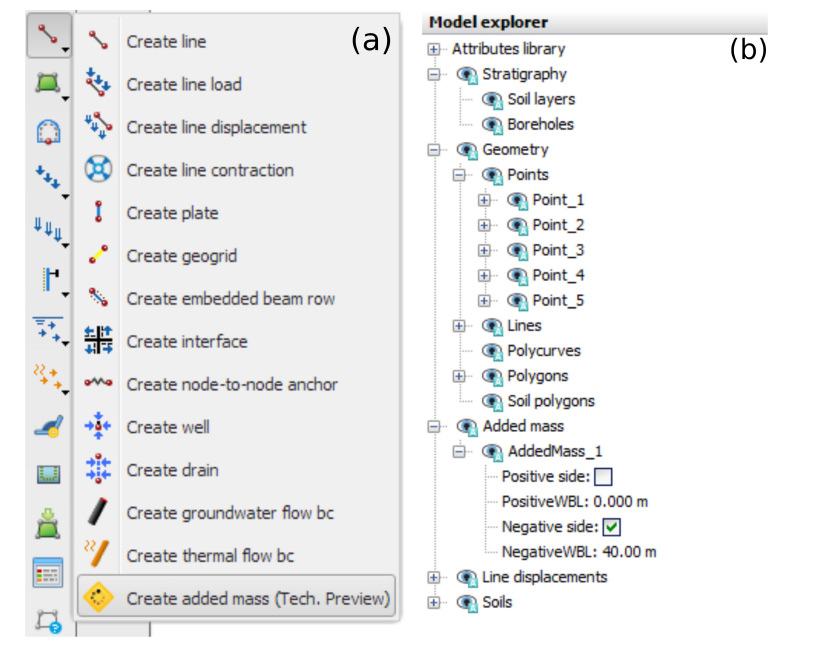Enable the Positive side checkbox
Viewport: 823px width, 654px height.
pos(603,476)
